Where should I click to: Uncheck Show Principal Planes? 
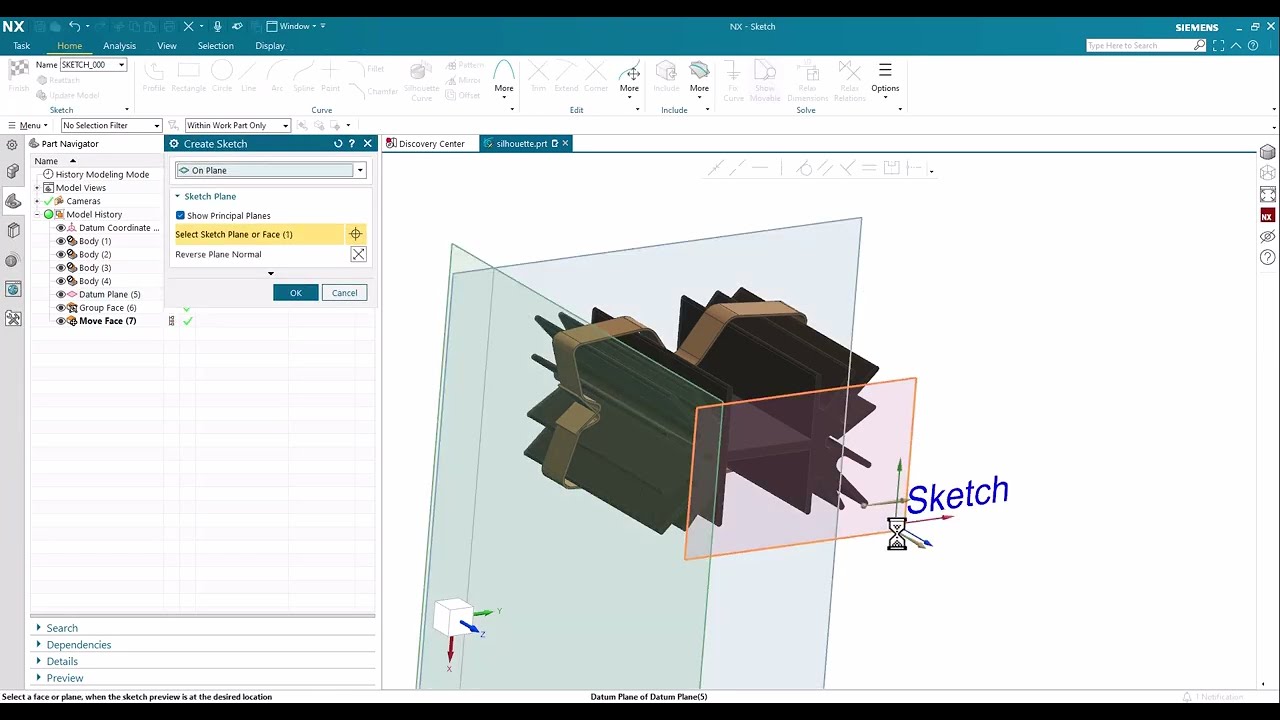[x=180, y=216]
